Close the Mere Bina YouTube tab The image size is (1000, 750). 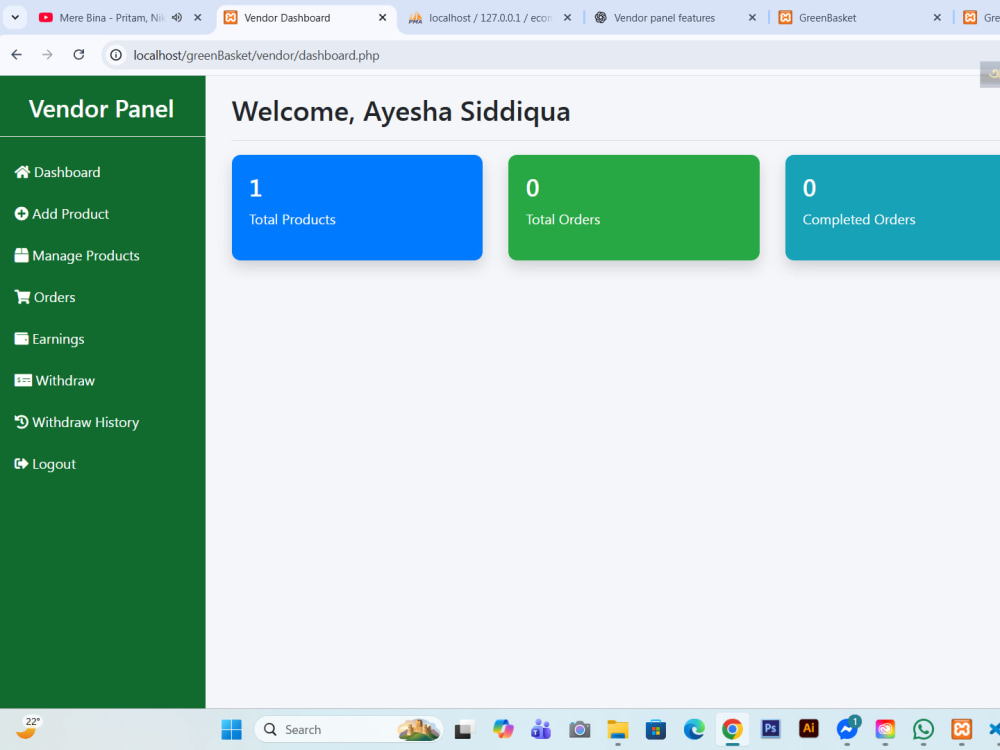click(198, 18)
